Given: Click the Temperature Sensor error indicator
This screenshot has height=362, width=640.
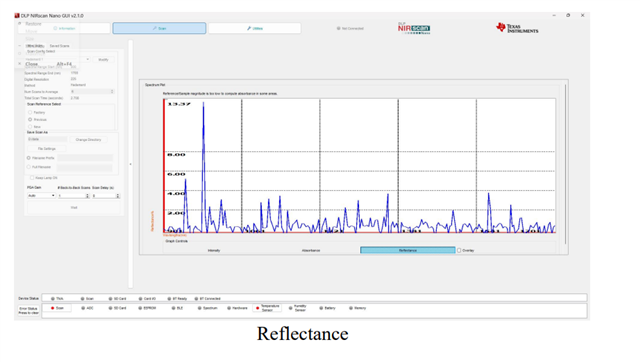Looking at the screenshot, I should point(267,308).
